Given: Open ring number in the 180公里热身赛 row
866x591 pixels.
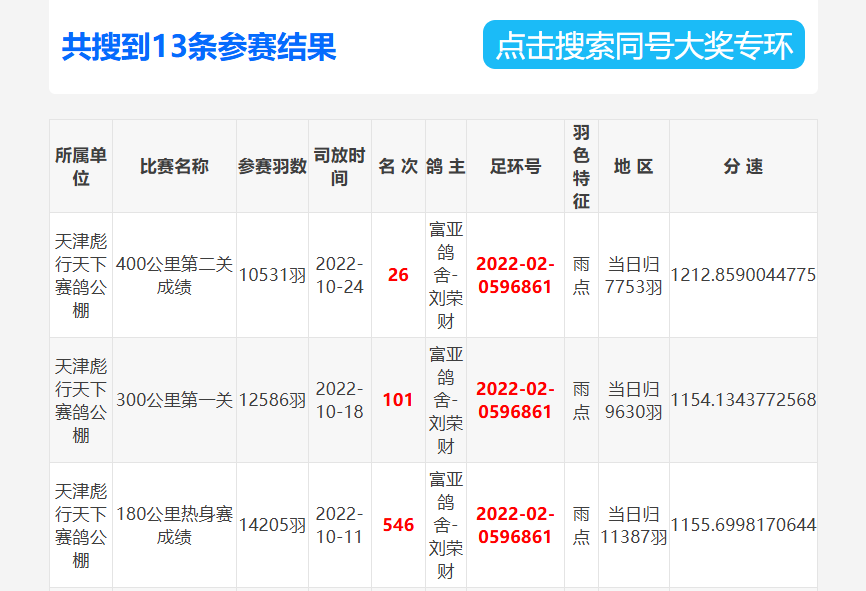Looking at the screenshot, I should [515, 525].
